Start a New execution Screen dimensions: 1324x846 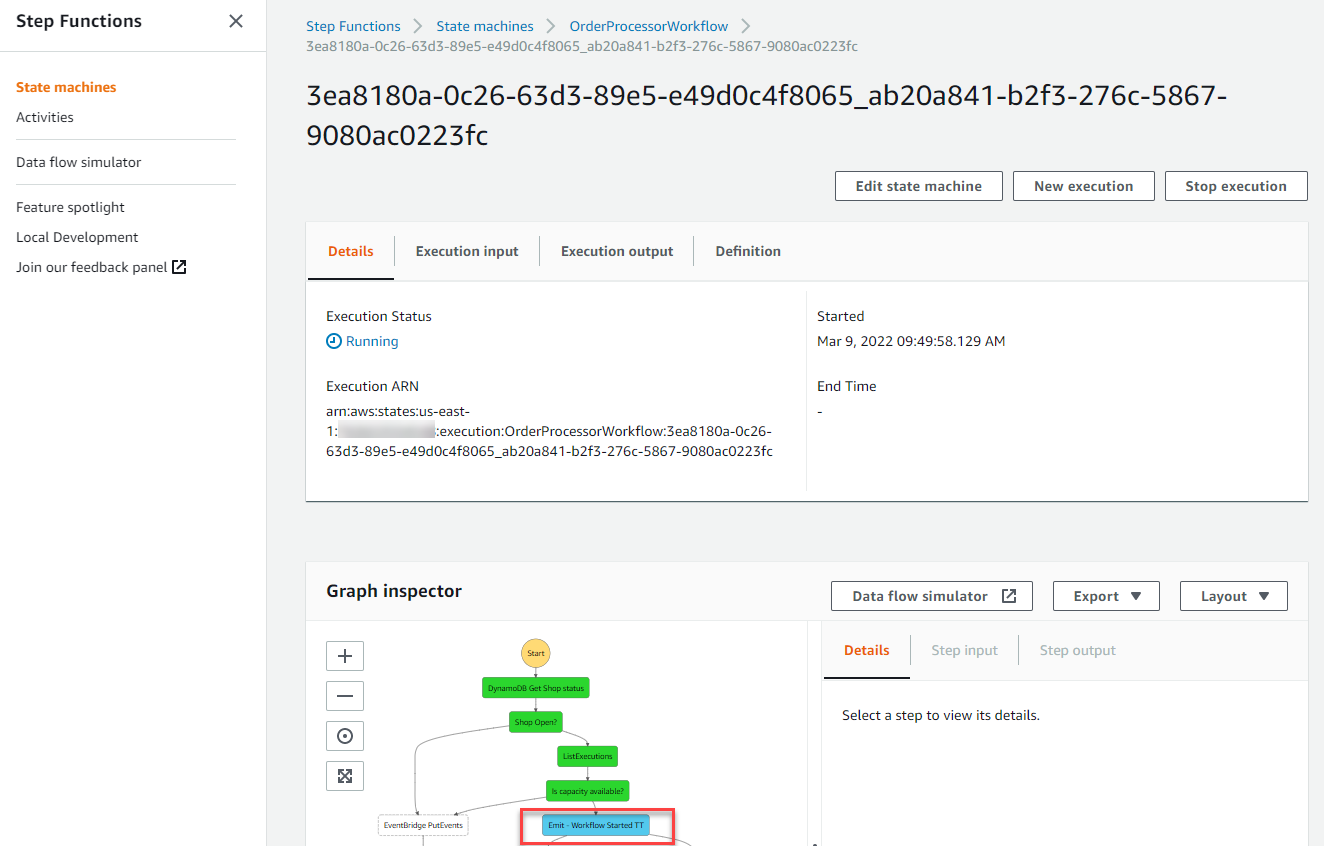pyautogui.click(x=1084, y=186)
